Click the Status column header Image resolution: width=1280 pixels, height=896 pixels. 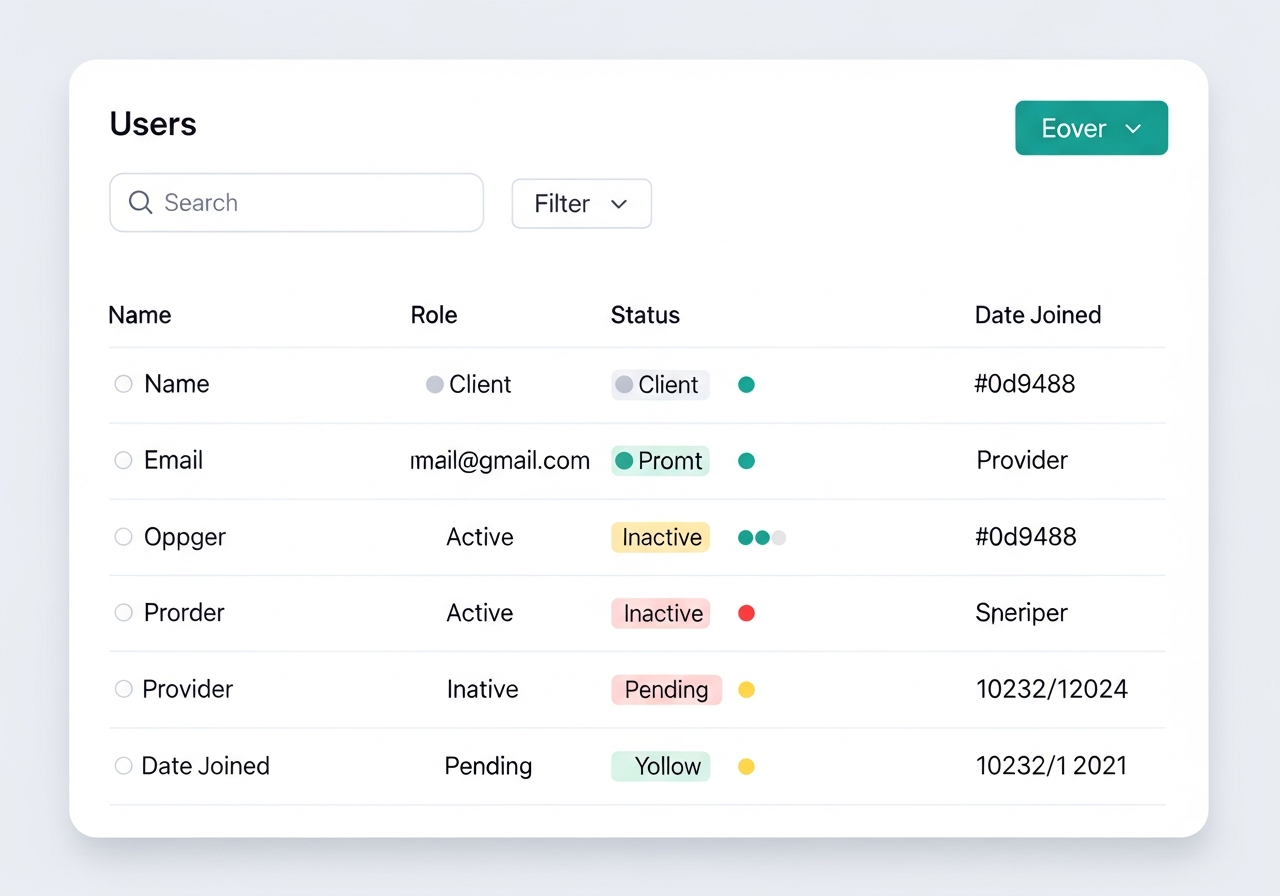[645, 315]
